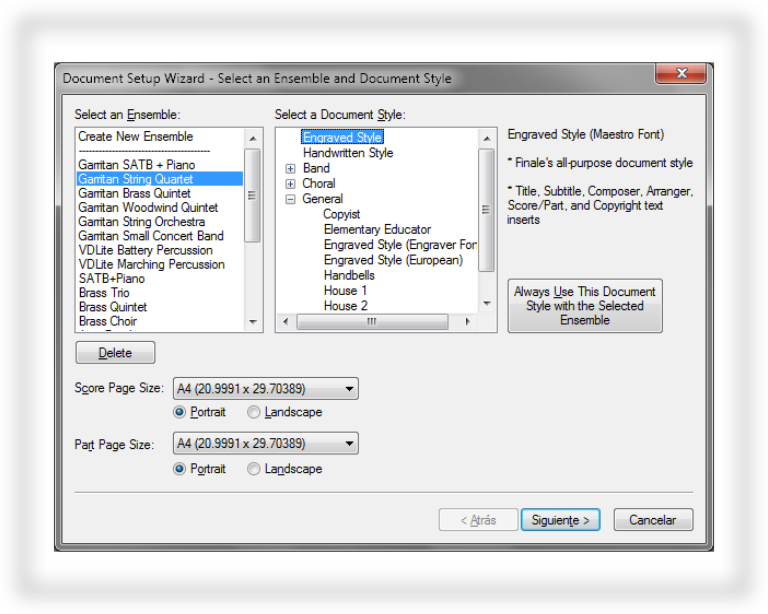
Task: Choose Create New Ensemble in list
Action: point(136,137)
